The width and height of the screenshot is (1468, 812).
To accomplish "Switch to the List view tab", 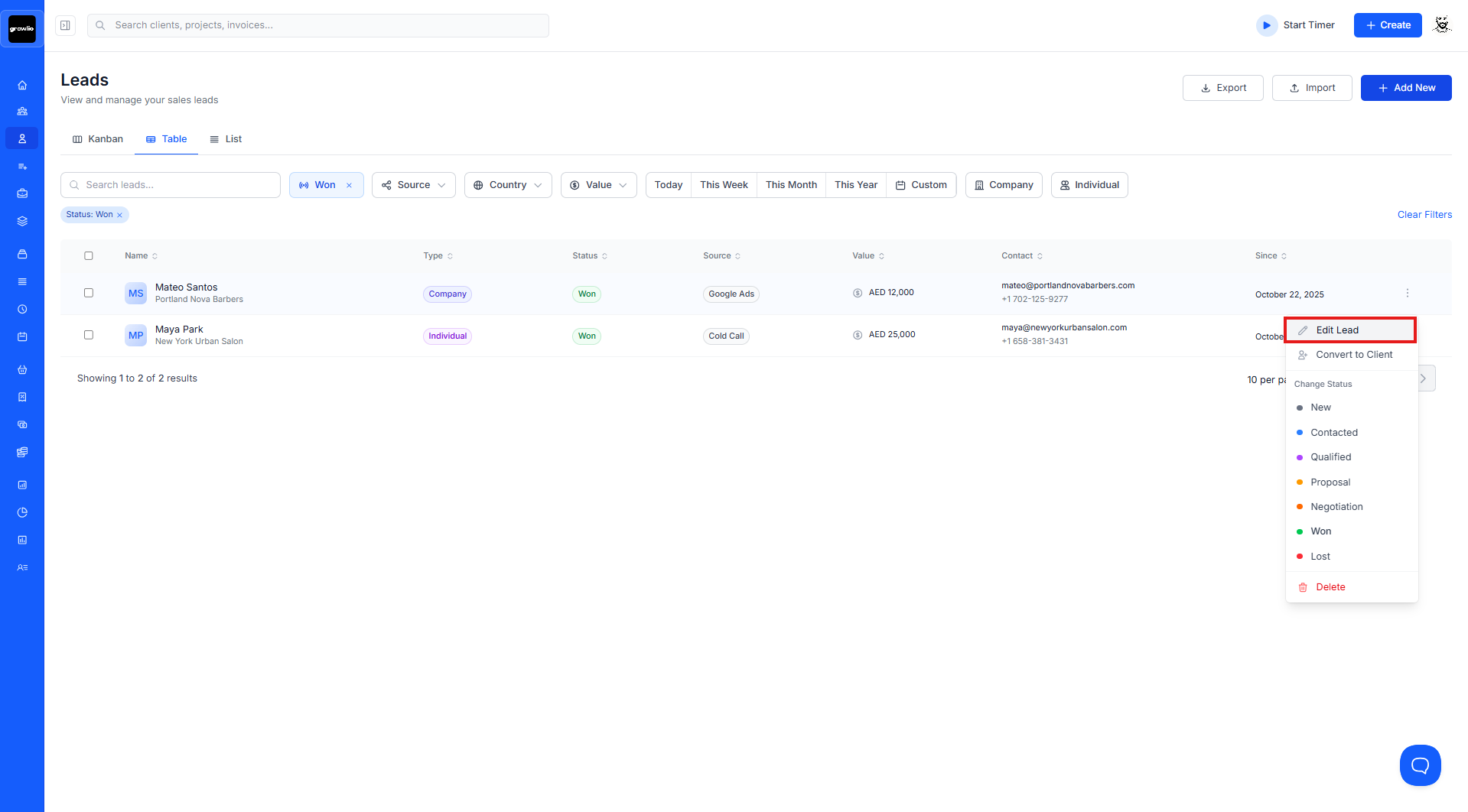I will [x=226, y=139].
